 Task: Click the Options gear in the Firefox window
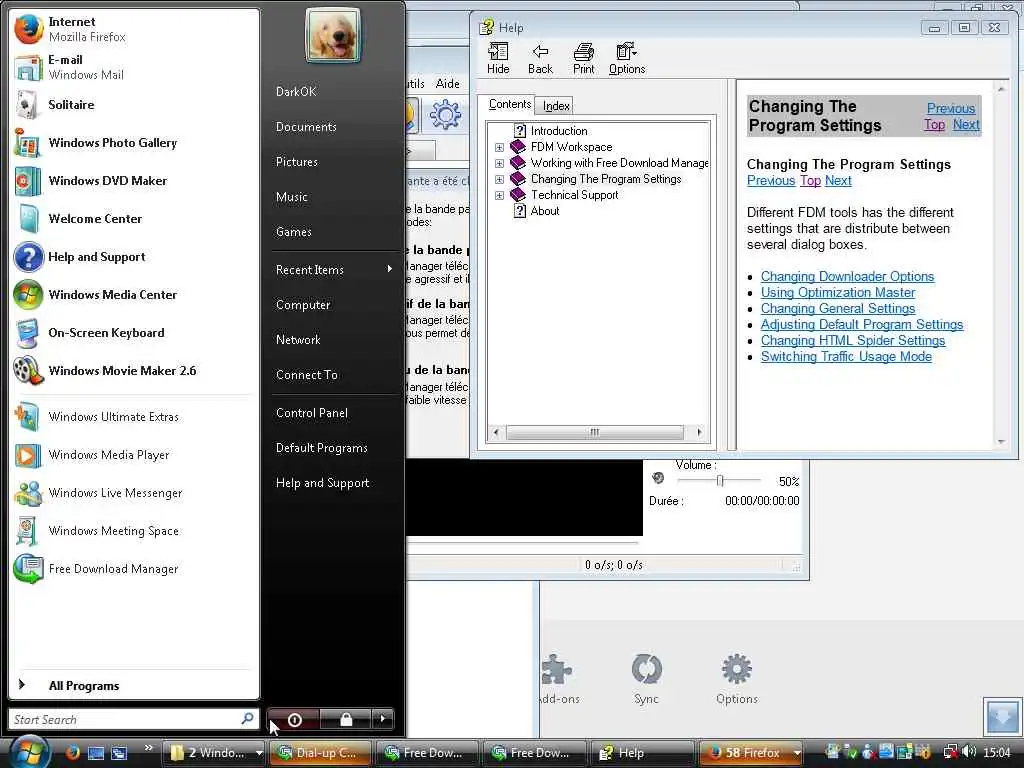[737, 679]
